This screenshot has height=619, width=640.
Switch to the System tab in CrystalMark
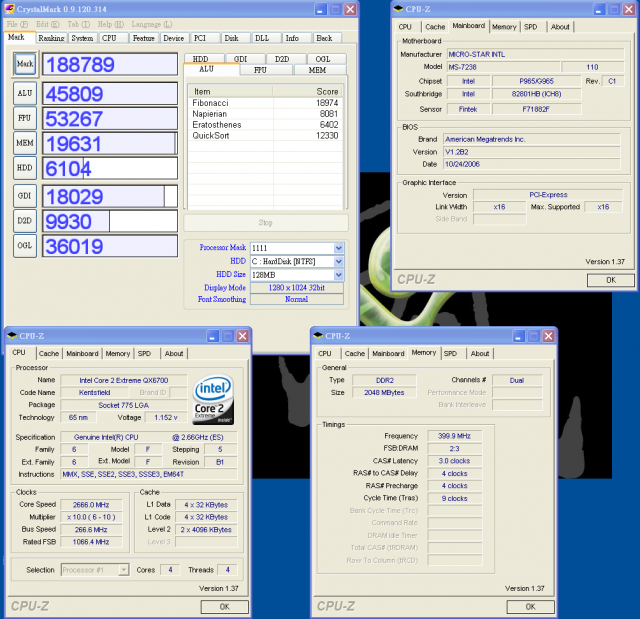pyautogui.click(x=82, y=38)
